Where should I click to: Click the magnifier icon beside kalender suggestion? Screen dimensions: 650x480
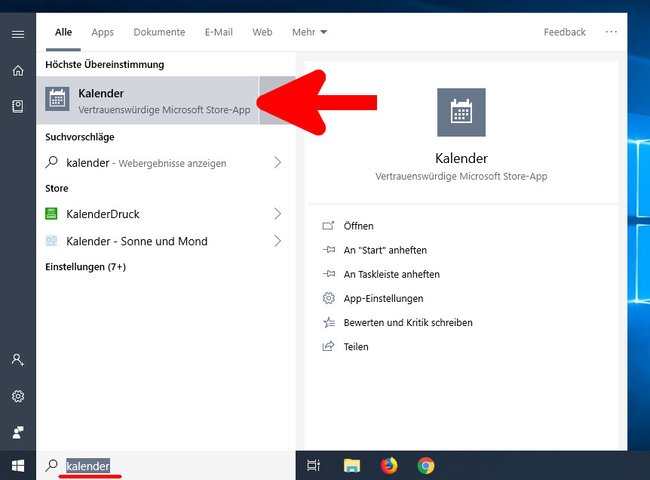pos(51,162)
